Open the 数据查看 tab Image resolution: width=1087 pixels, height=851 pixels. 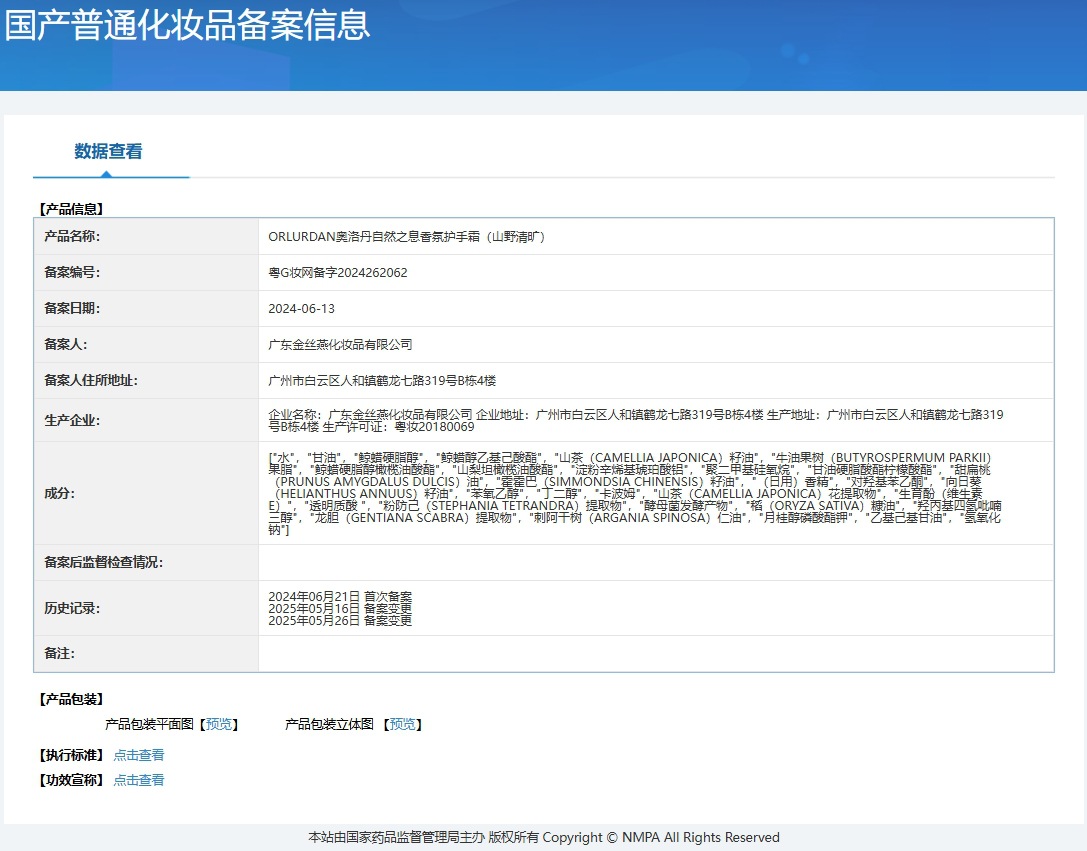click(108, 152)
